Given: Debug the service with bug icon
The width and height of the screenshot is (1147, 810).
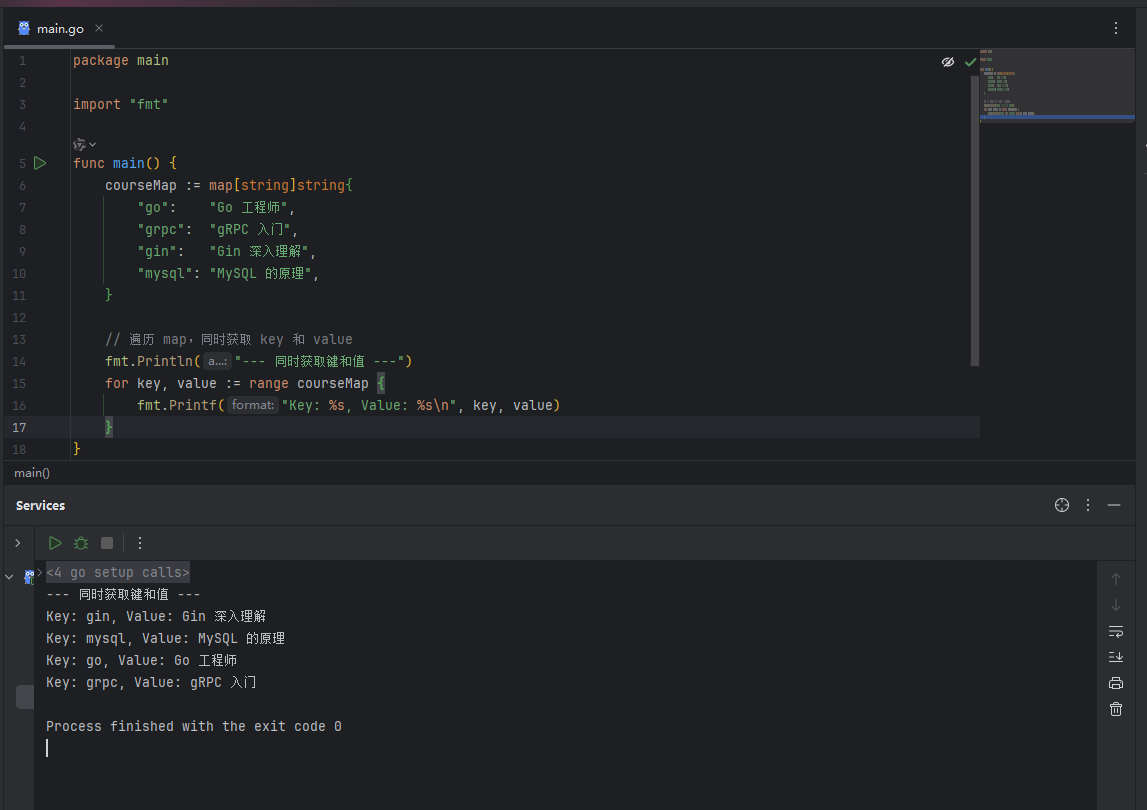Looking at the screenshot, I should [x=80, y=543].
